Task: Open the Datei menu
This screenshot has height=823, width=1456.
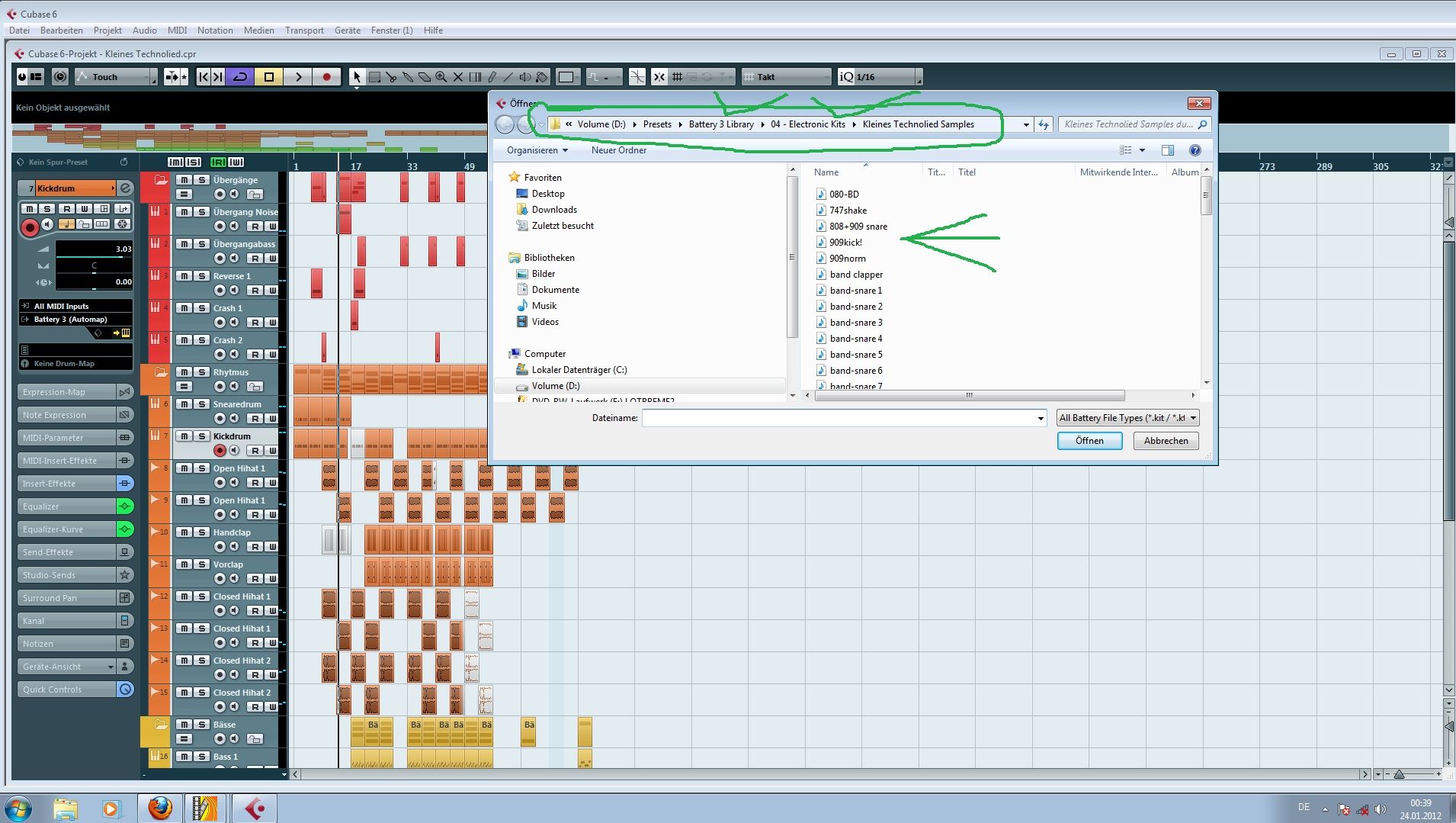Action: tap(19, 31)
